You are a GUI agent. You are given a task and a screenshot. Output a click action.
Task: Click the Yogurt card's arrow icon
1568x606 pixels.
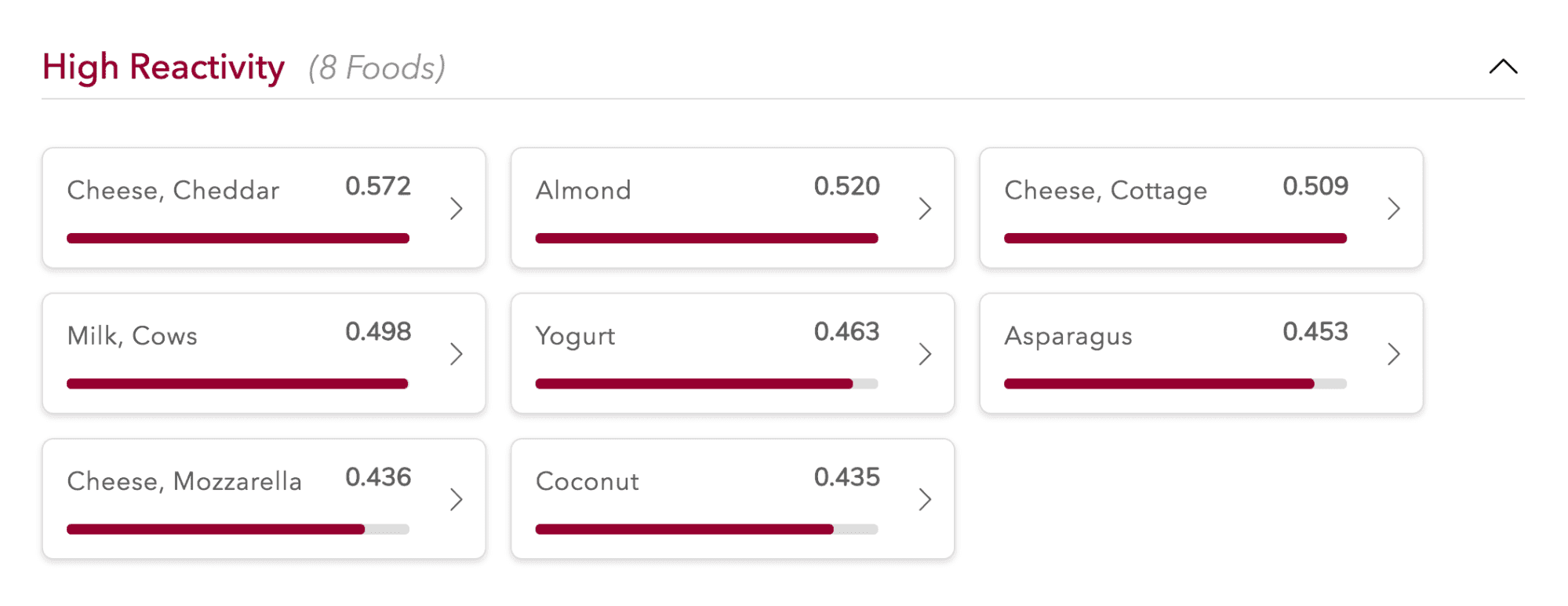(x=925, y=354)
